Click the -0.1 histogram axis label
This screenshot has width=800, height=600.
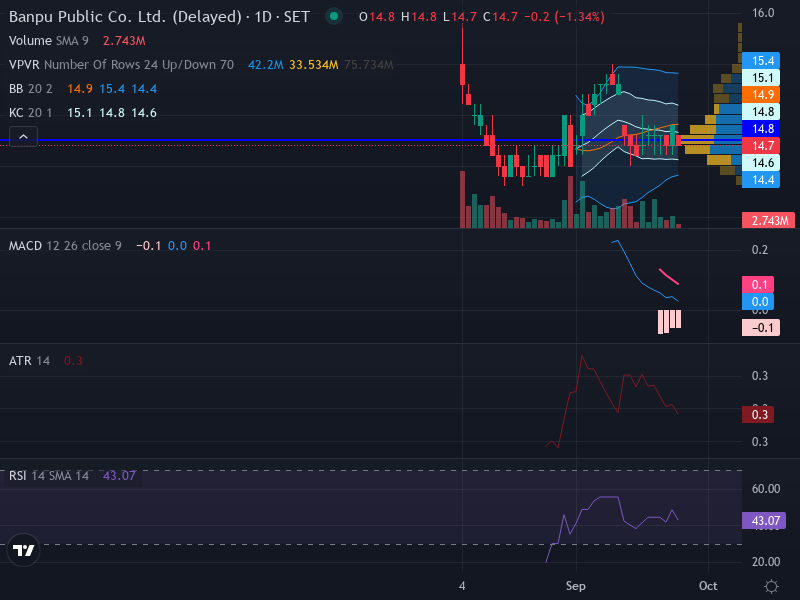(761, 328)
